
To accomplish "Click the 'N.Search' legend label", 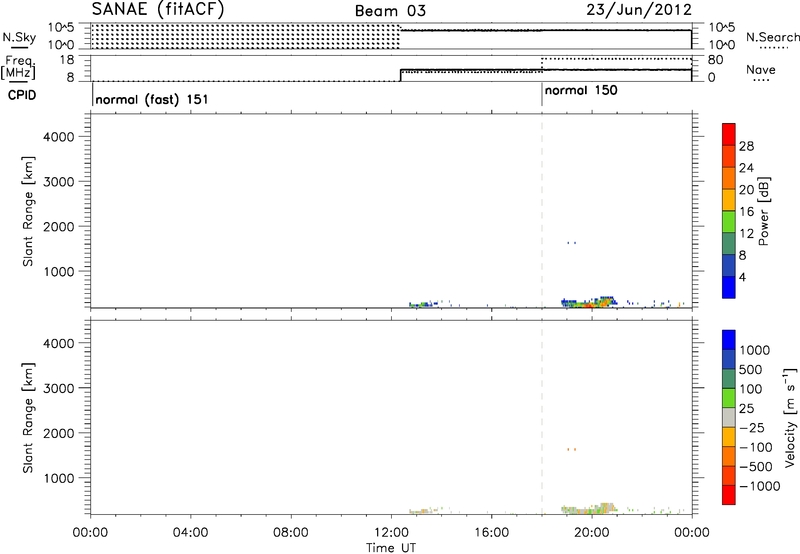I will click(772, 37).
